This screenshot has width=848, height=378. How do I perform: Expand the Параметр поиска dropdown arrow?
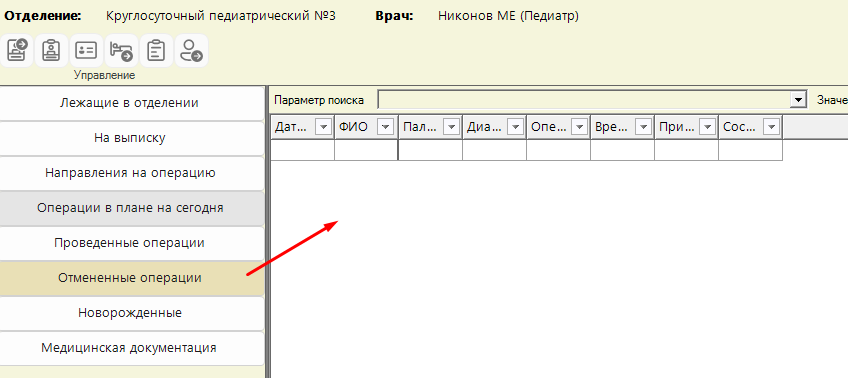(797, 100)
